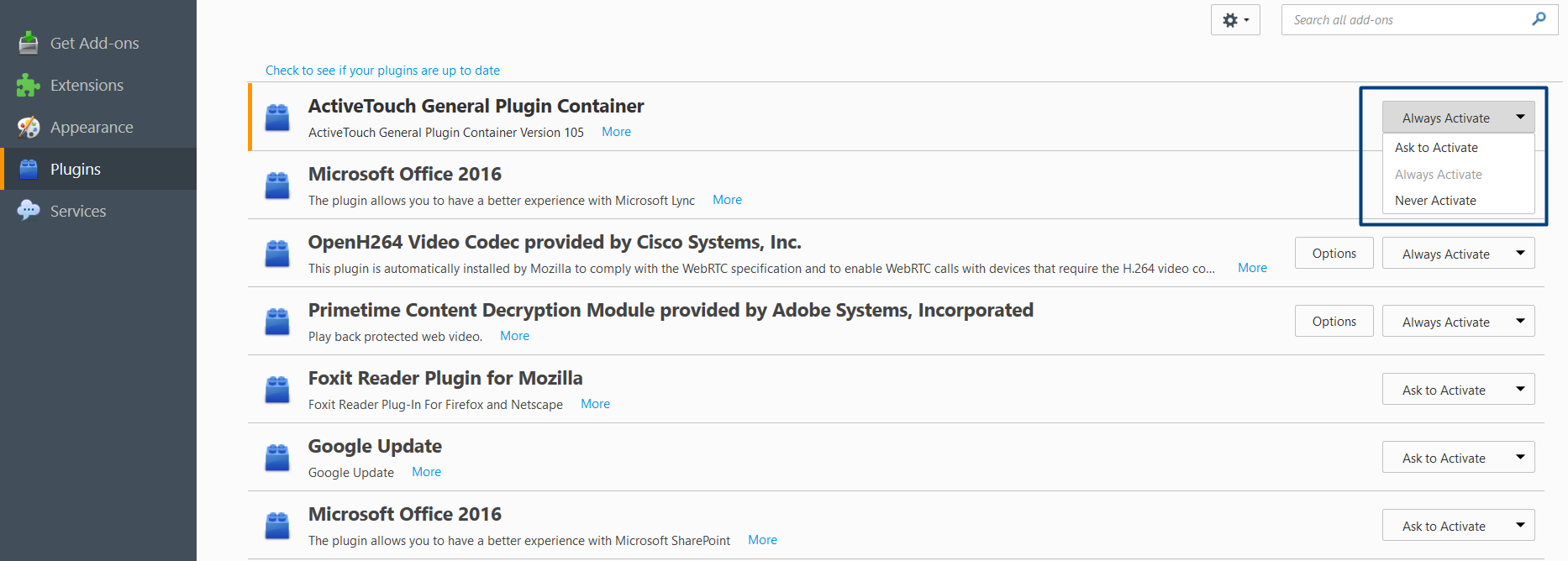Focus the Search all add-ons field
The width and height of the screenshot is (1568, 561).
[1419, 20]
